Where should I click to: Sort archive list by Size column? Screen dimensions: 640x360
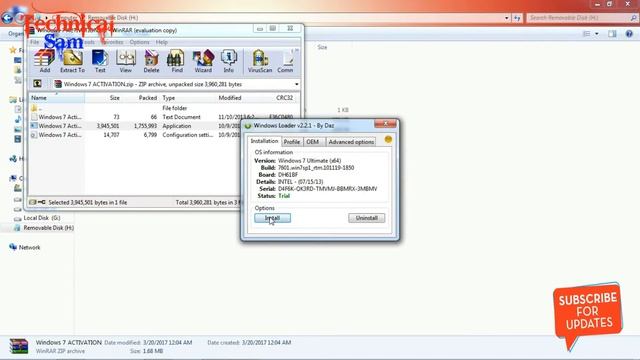coord(103,98)
